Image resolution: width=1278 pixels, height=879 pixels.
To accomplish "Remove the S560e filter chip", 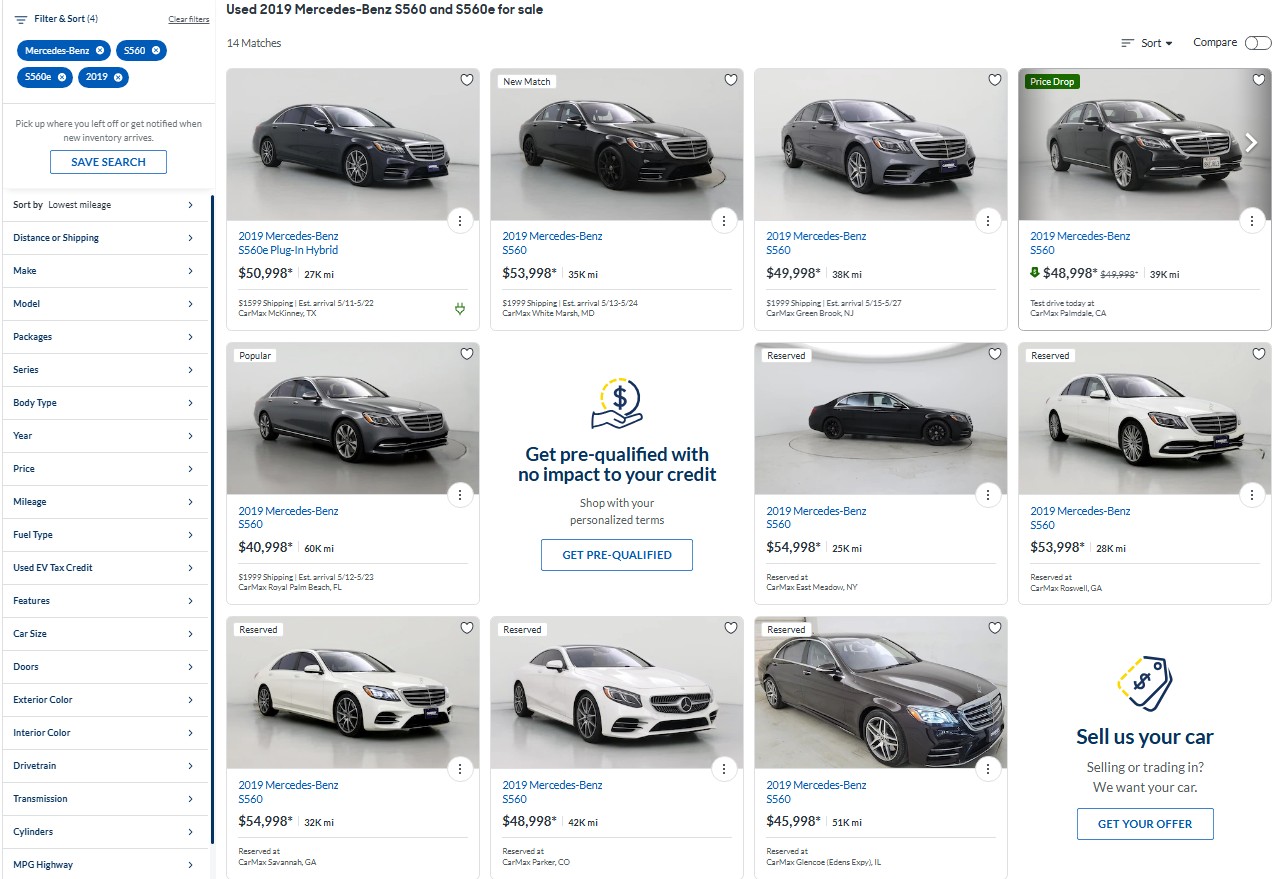I will 62,77.
